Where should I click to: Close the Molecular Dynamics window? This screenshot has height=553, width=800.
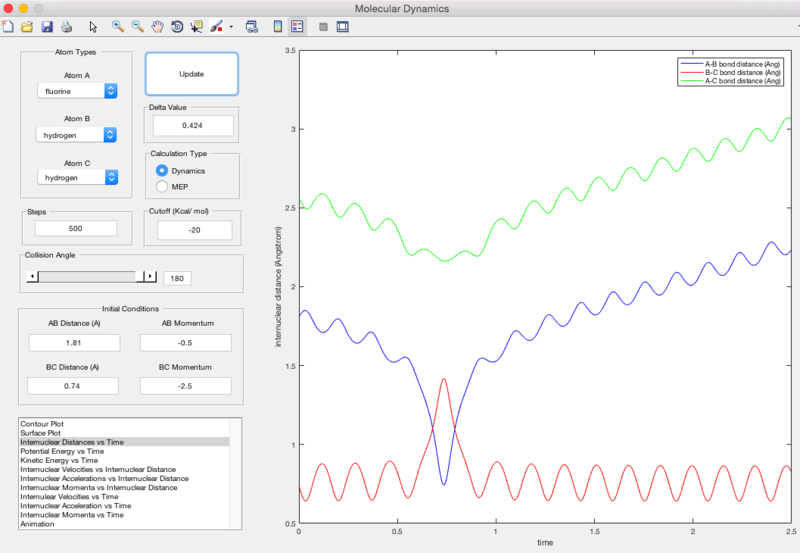(x=8, y=8)
